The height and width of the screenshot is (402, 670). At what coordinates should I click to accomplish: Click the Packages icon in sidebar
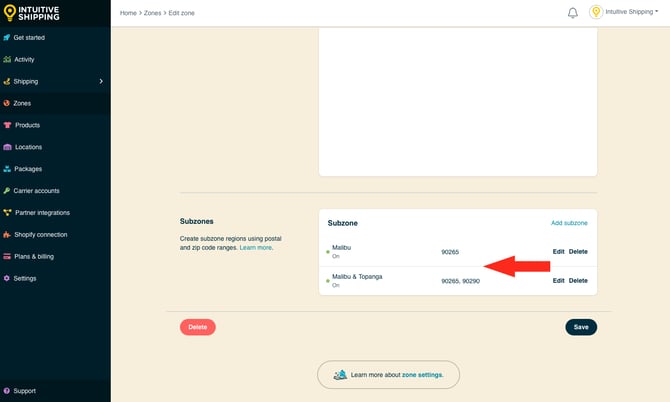(7, 169)
